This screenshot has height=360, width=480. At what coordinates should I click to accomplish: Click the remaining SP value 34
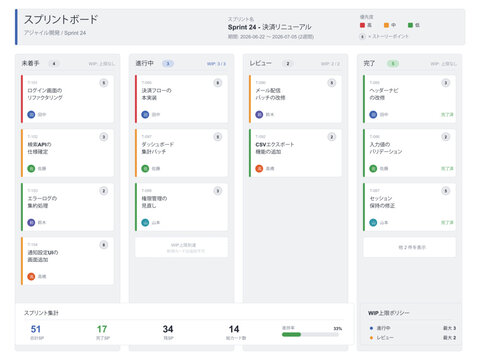pos(168,329)
